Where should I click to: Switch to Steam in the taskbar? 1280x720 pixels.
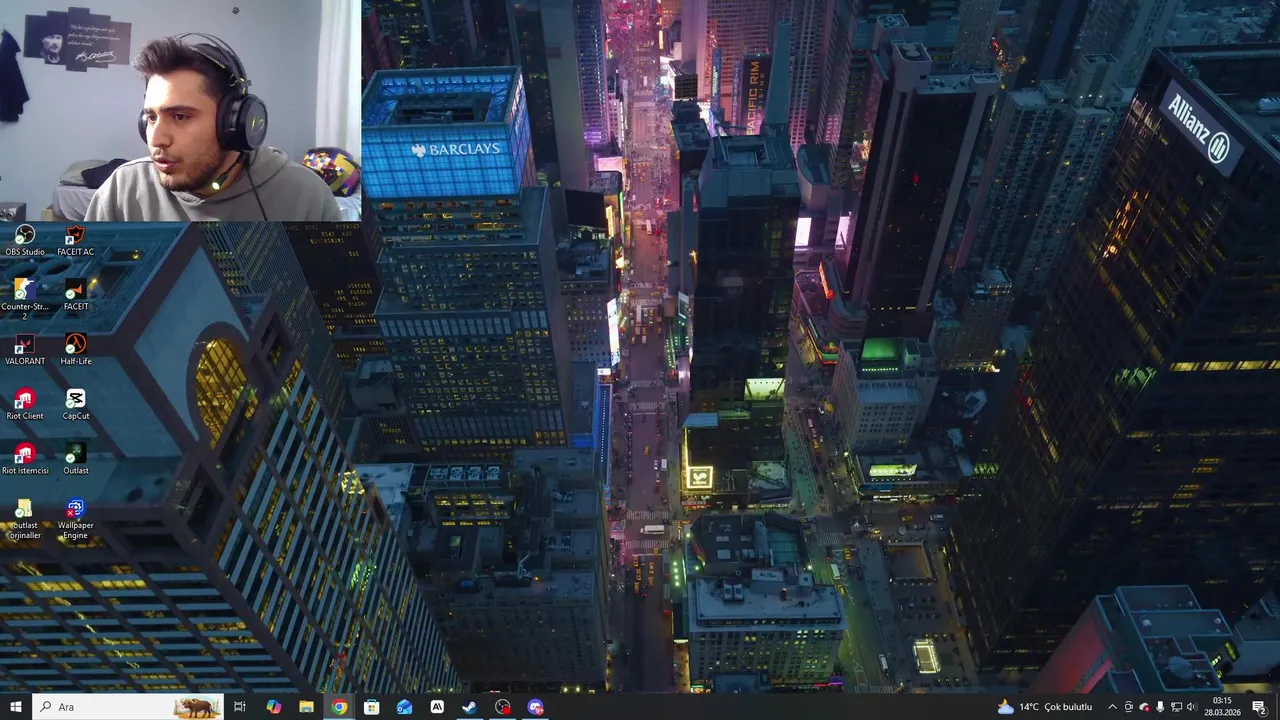tap(469, 707)
